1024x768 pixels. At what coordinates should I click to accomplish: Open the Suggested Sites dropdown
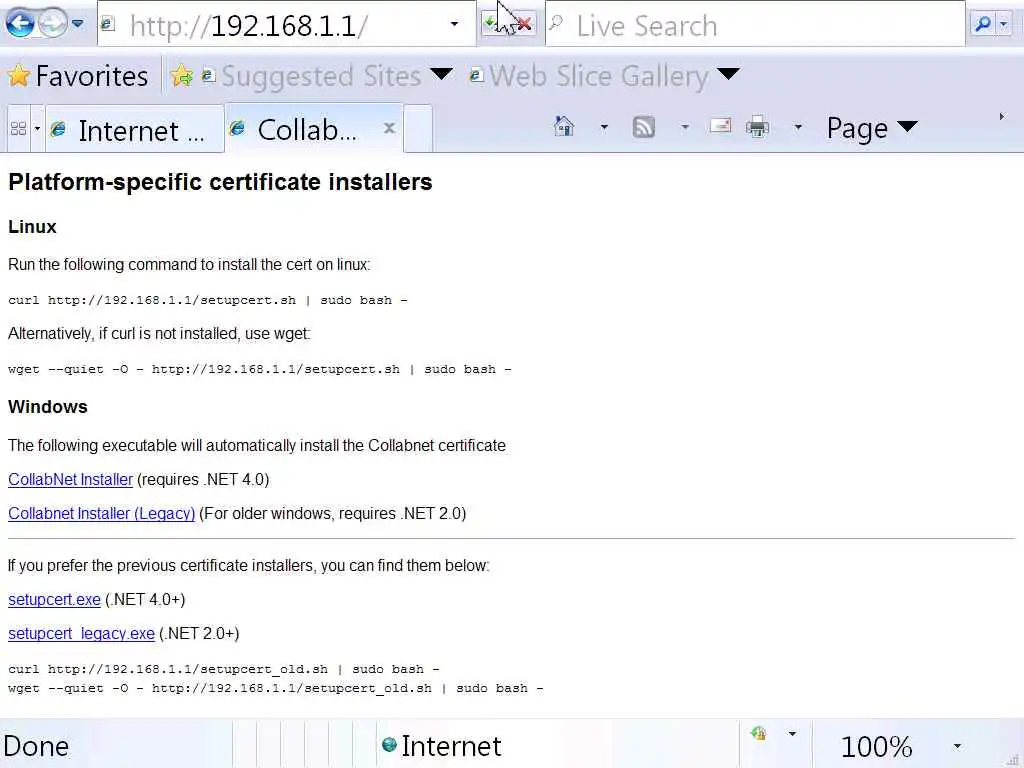(441, 74)
